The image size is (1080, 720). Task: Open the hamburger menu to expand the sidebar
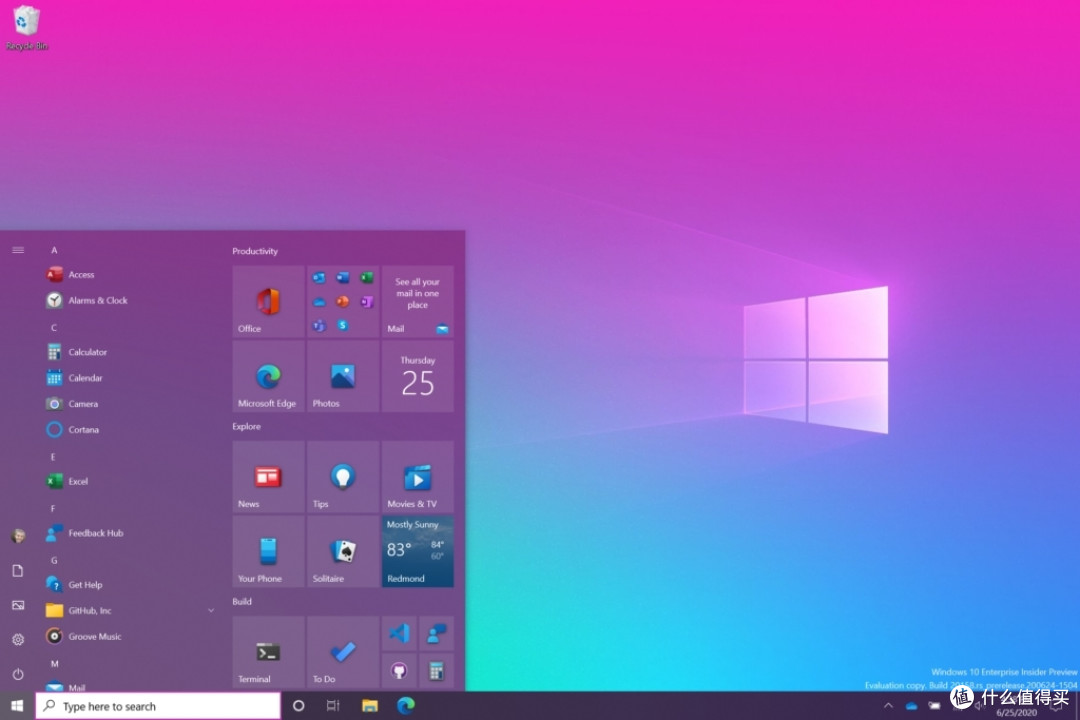18,250
